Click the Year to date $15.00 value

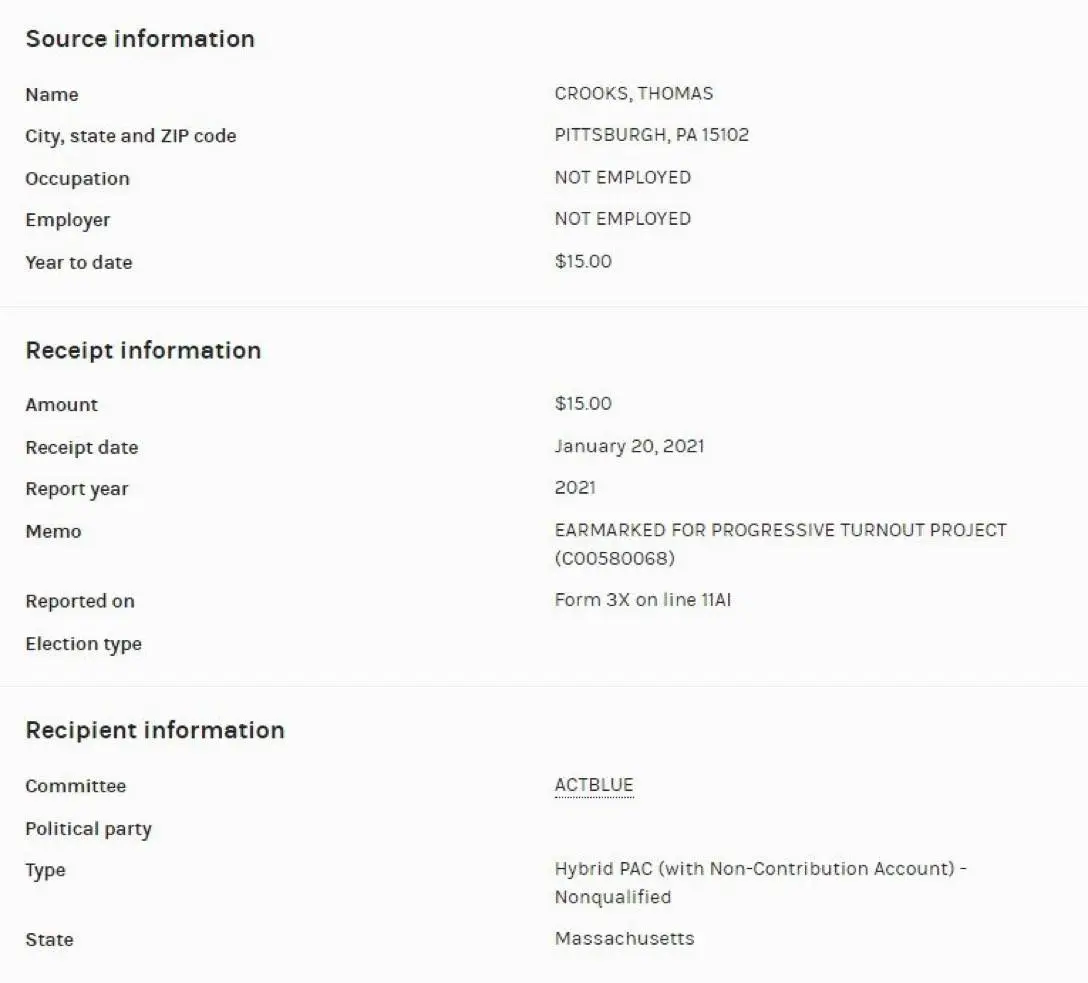(x=583, y=262)
